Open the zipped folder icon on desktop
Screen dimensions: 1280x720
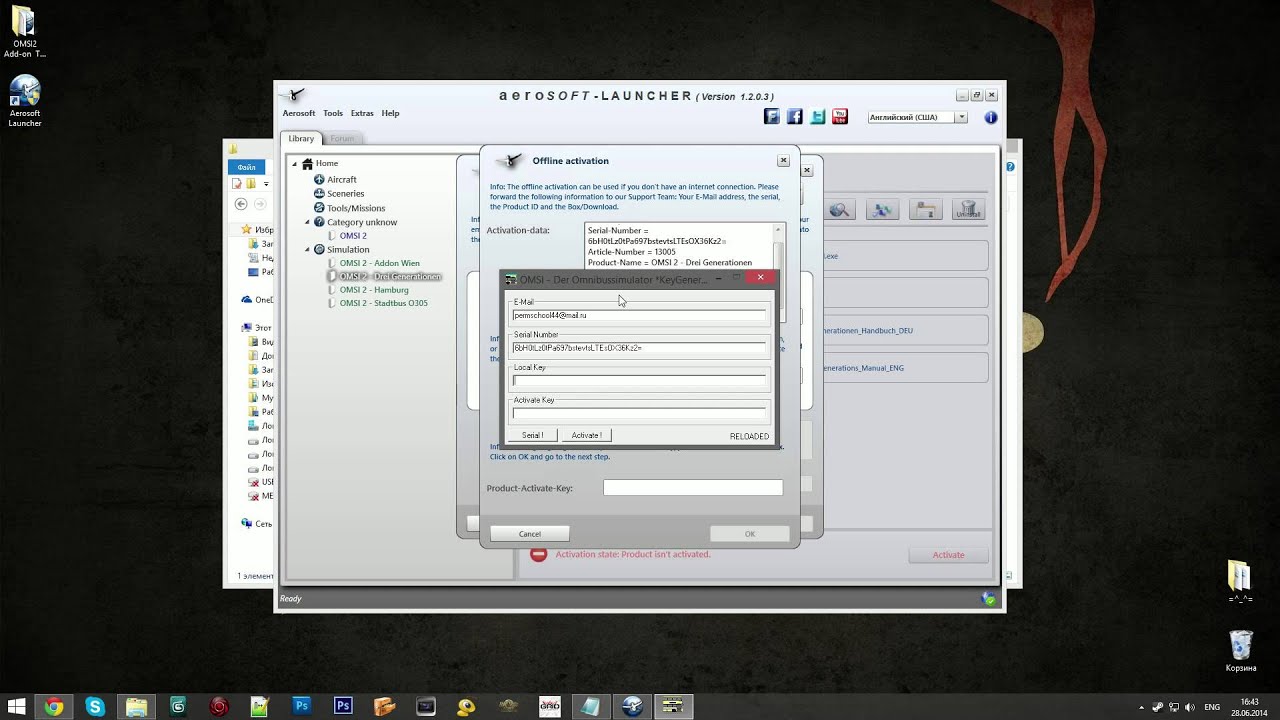(1240, 581)
